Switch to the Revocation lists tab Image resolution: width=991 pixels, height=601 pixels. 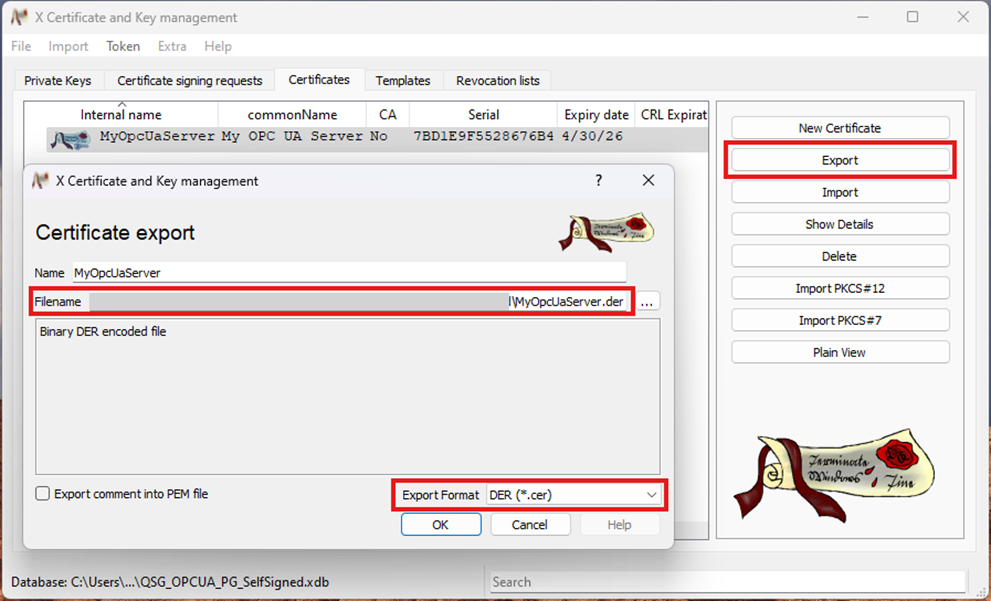point(497,81)
